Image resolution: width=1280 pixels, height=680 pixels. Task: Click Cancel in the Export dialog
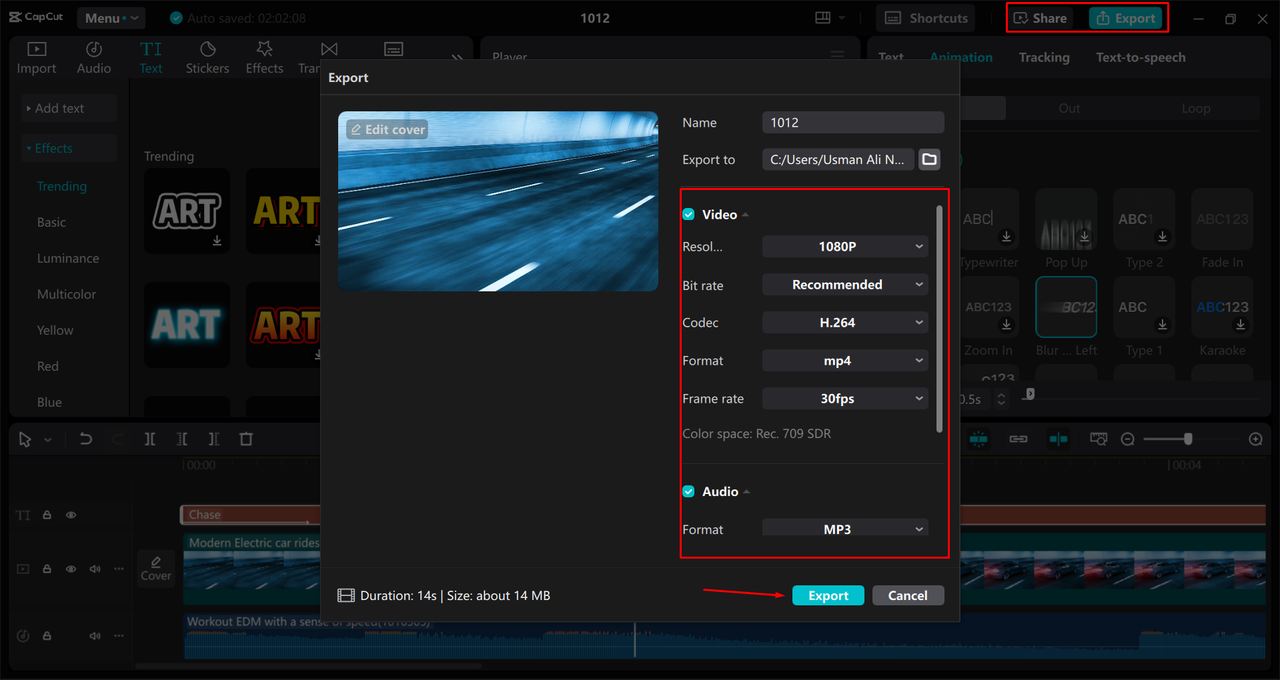pyautogui.click(x=908, y=595)
